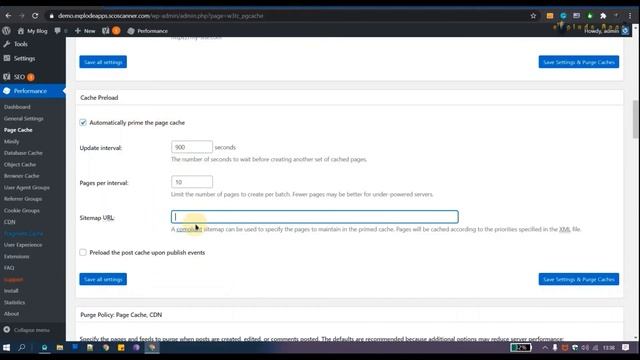Open Support submenu

pos(13,280)
